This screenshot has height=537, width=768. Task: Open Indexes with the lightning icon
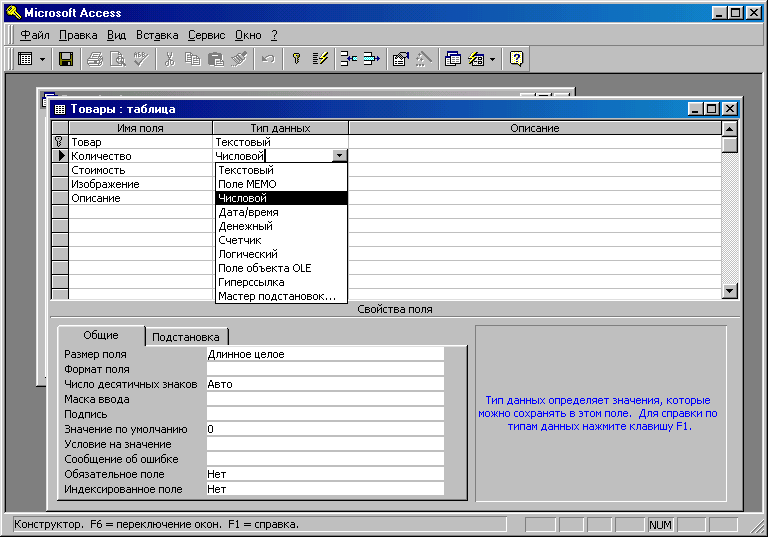(320, 59)
